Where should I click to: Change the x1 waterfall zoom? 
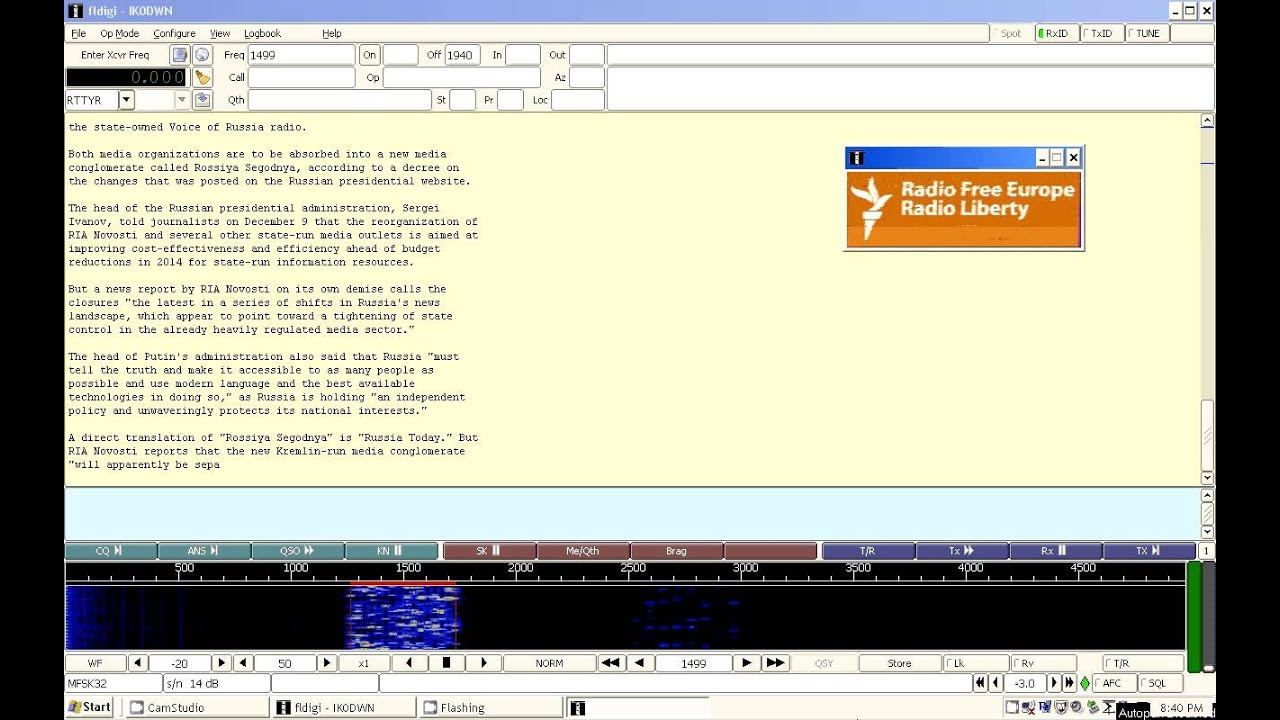(x=364, y=663)
